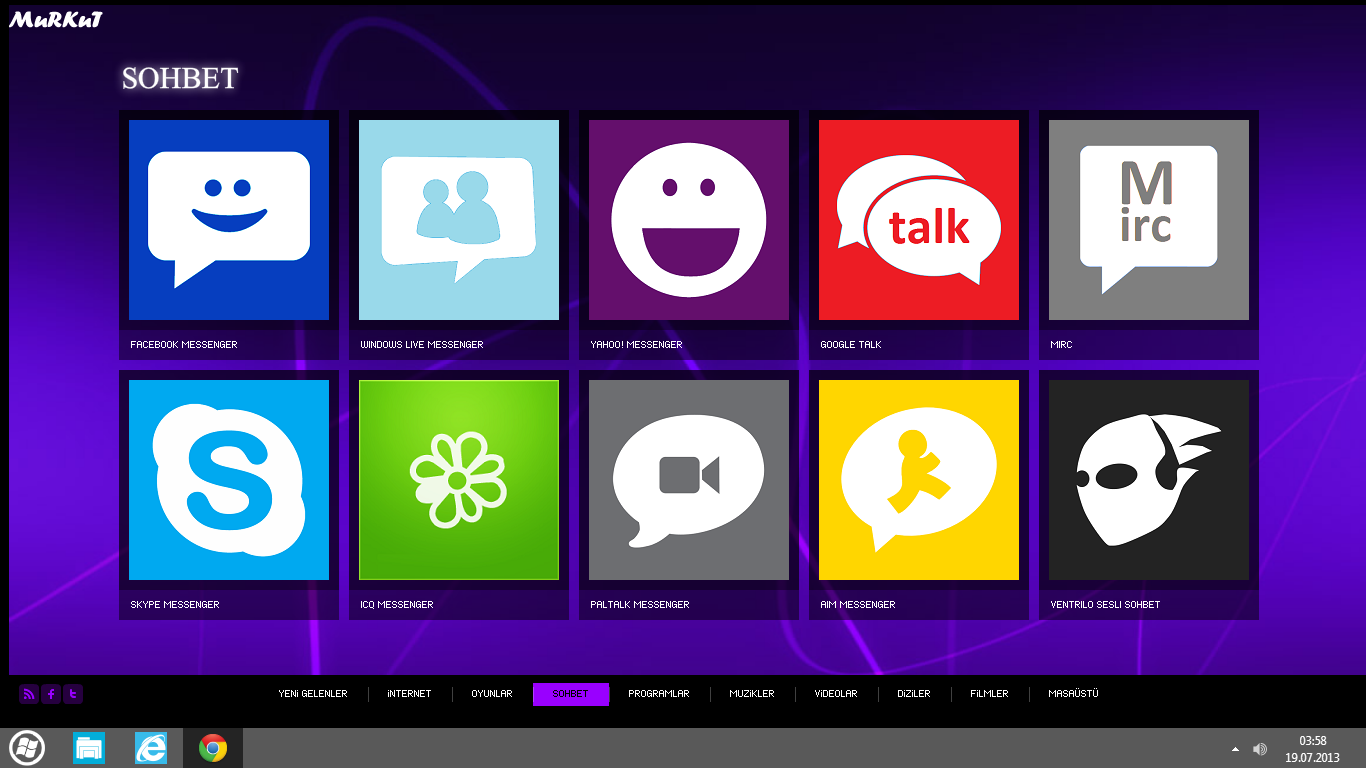The width and height of the screenshot is (1366, 768).
Task: Go to the VİDEOLAR tab
Action: coord(836,694)
